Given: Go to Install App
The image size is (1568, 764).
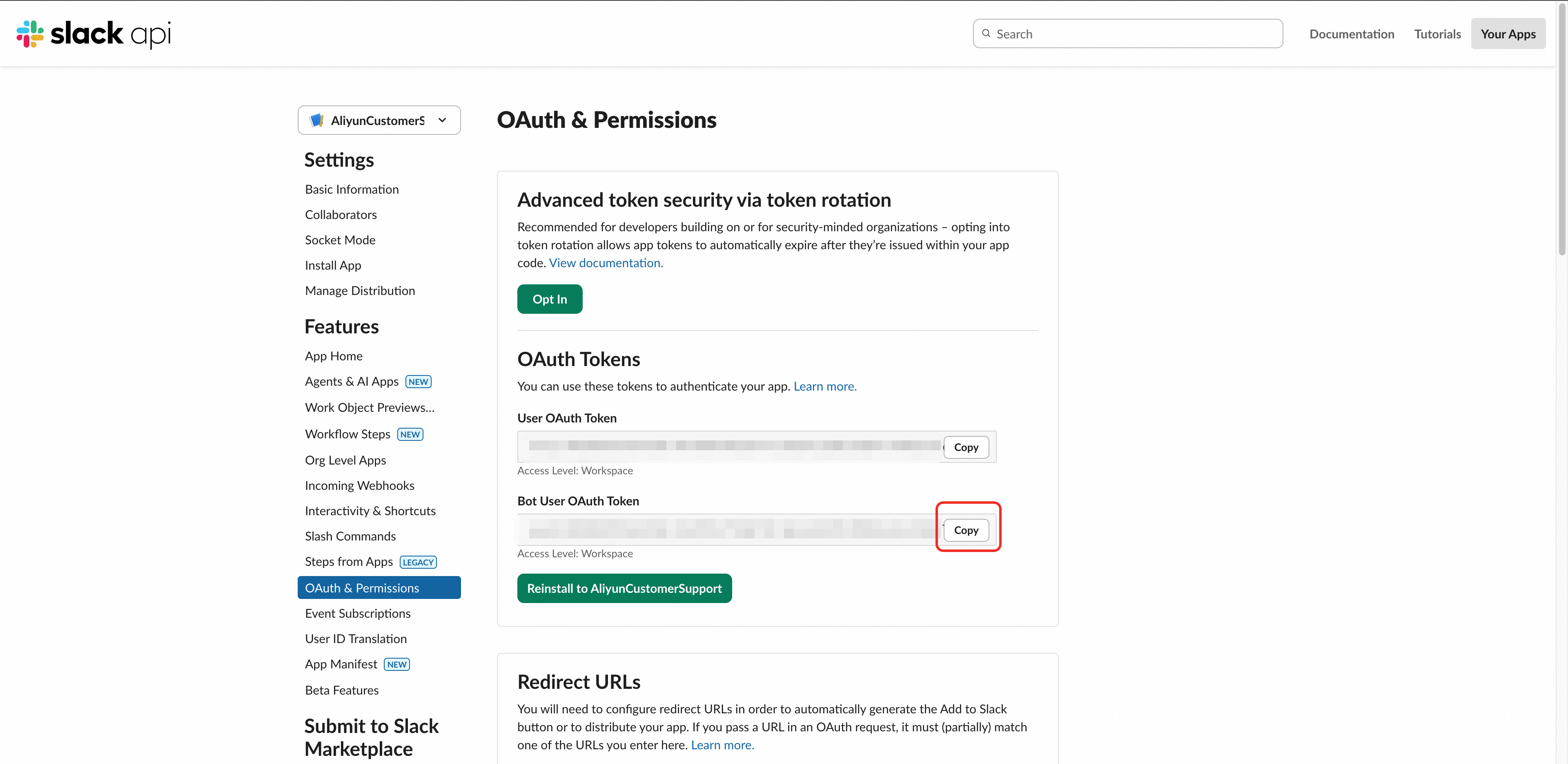Looking at the screenshot, I should click(x=333, y=265).
